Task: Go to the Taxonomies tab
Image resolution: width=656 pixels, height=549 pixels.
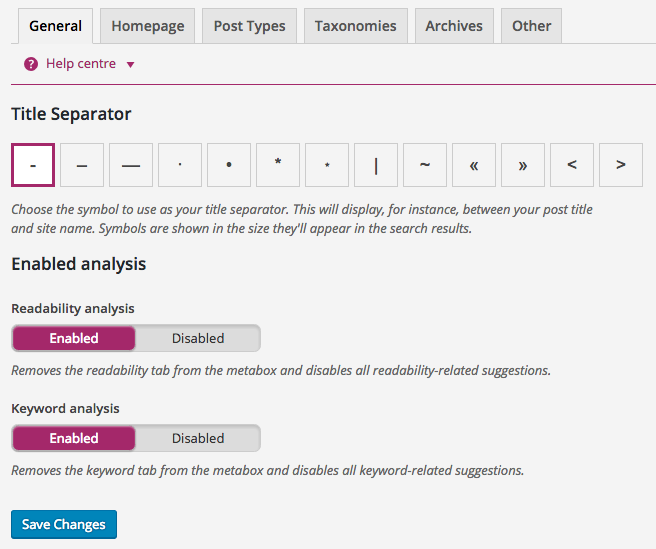Action: tap(355, 26)
